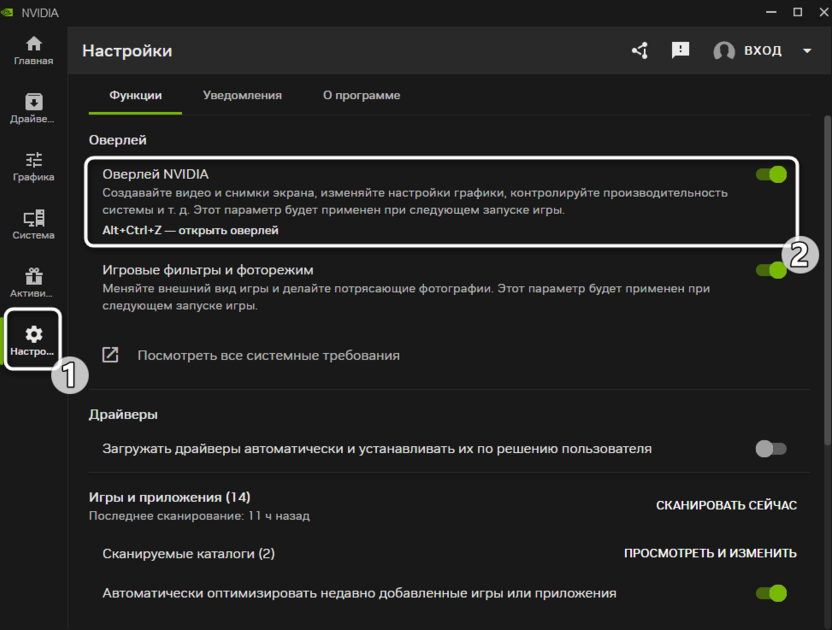Click the share icon in the header
Screen dimensions: 832x630
coord(640,50)
